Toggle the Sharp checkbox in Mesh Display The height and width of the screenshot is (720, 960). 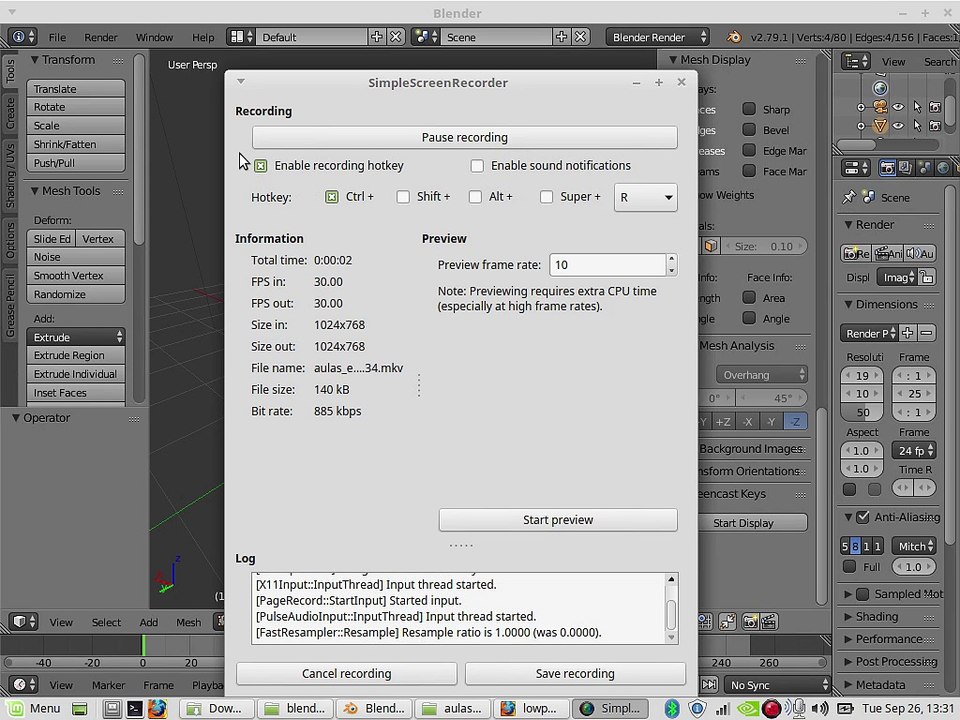tap(749, 109)
